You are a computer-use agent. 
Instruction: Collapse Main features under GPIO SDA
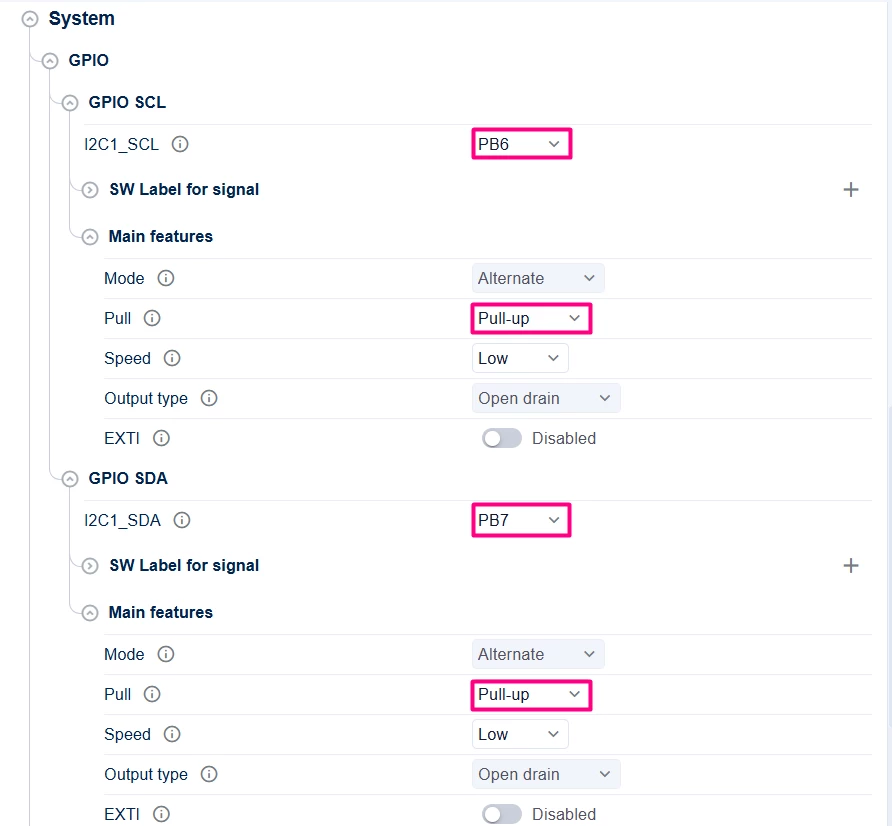point(90,613)
